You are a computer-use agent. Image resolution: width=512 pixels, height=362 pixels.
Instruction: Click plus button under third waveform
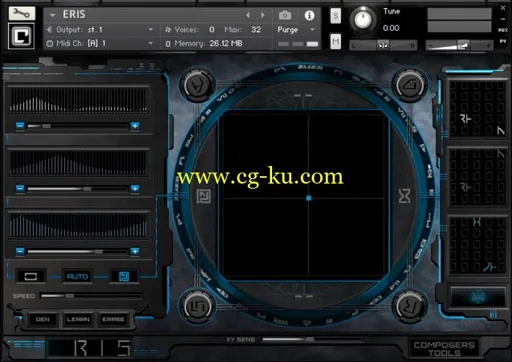(x=135, y=251)
